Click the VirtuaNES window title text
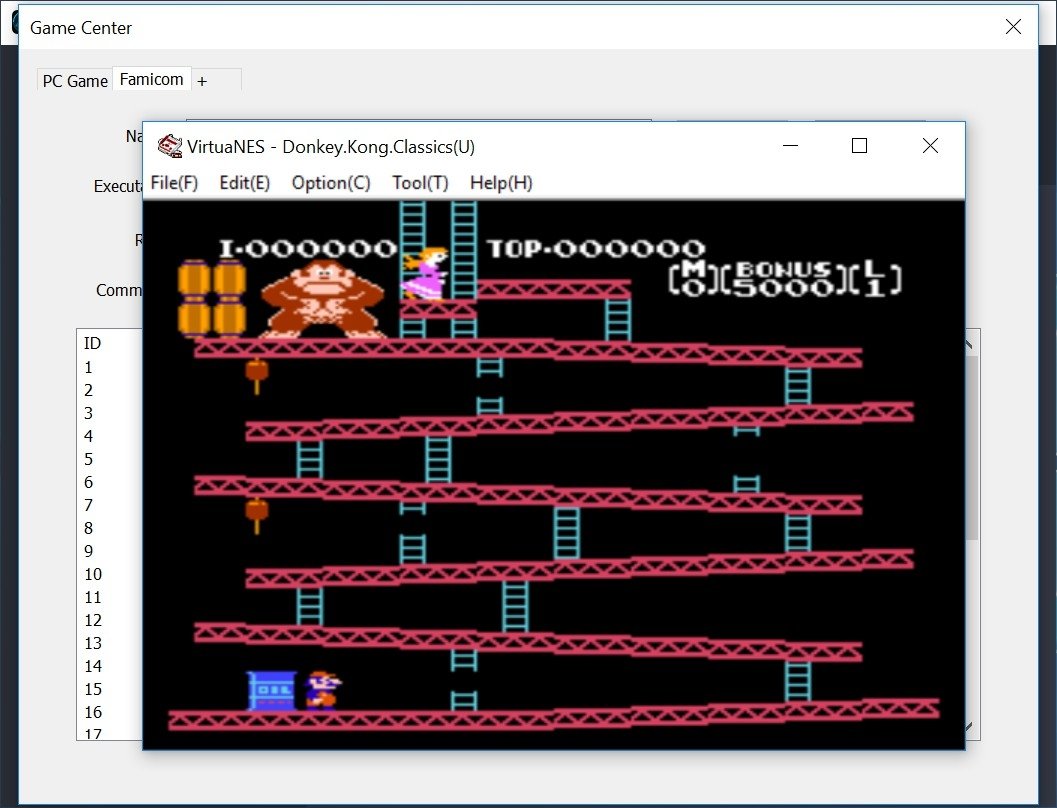The width and height of the screenshot is (1057, 808). pos(331,146)
